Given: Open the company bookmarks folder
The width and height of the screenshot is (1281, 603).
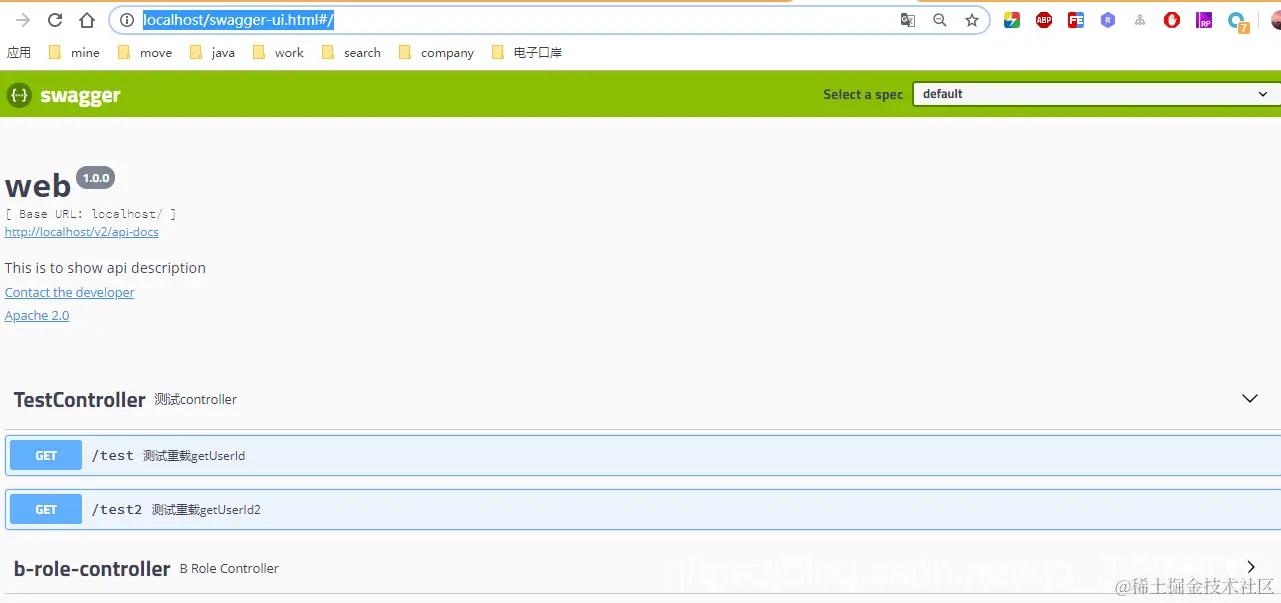Looking at the screenshot, I should [x=436, y=53].
